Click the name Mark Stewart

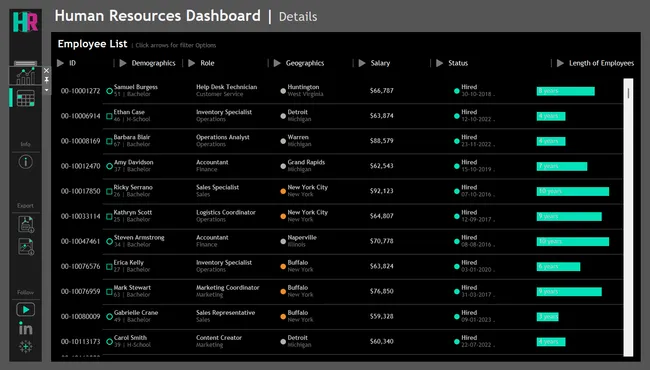(x=132, y=288)
